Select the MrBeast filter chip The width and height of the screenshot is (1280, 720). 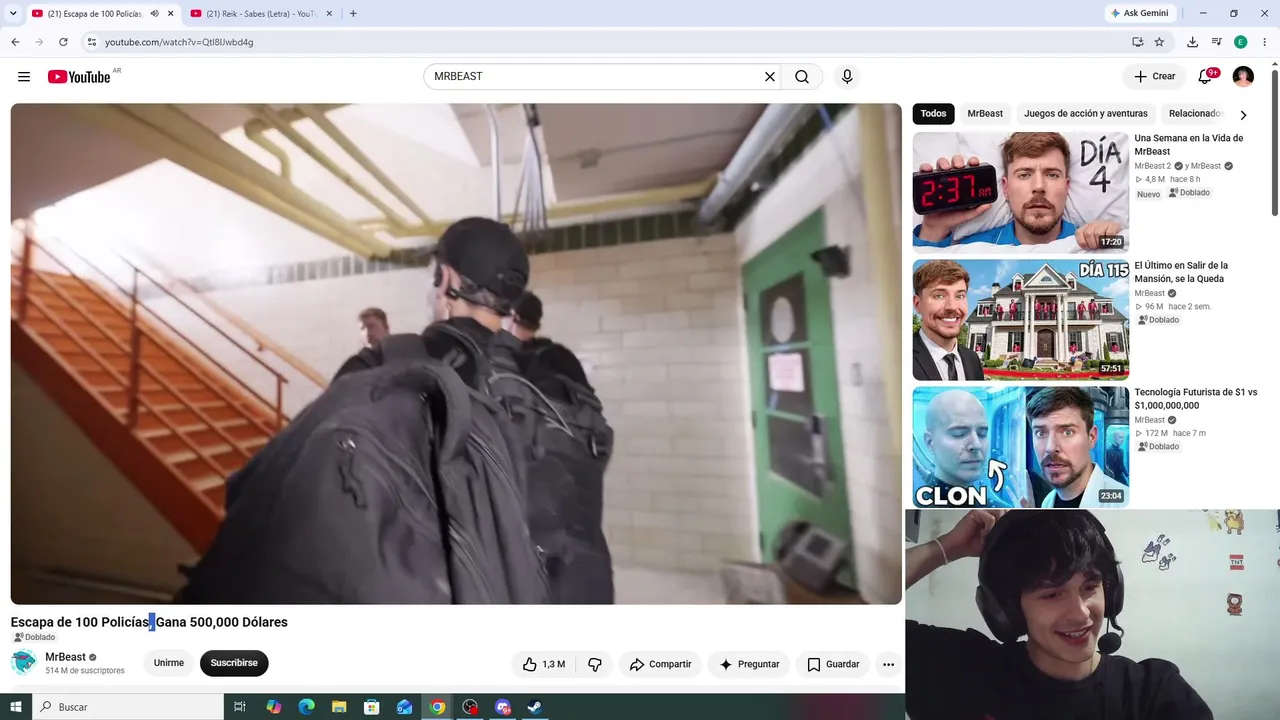pyautogui.click(x=985, y=114)
